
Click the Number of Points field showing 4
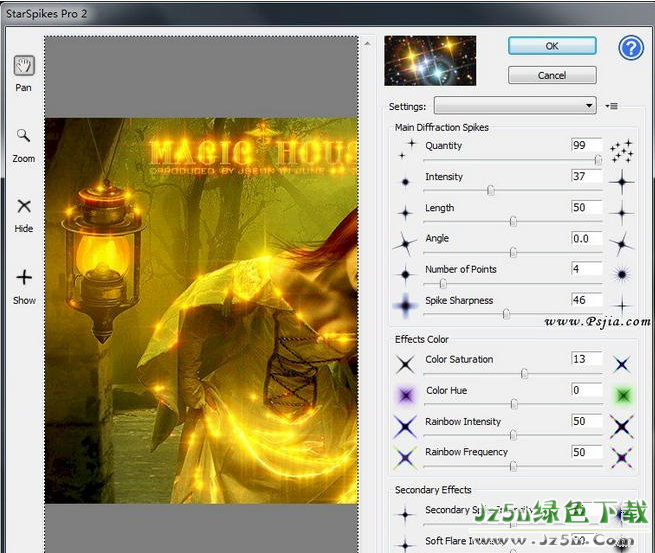[586, 269]
